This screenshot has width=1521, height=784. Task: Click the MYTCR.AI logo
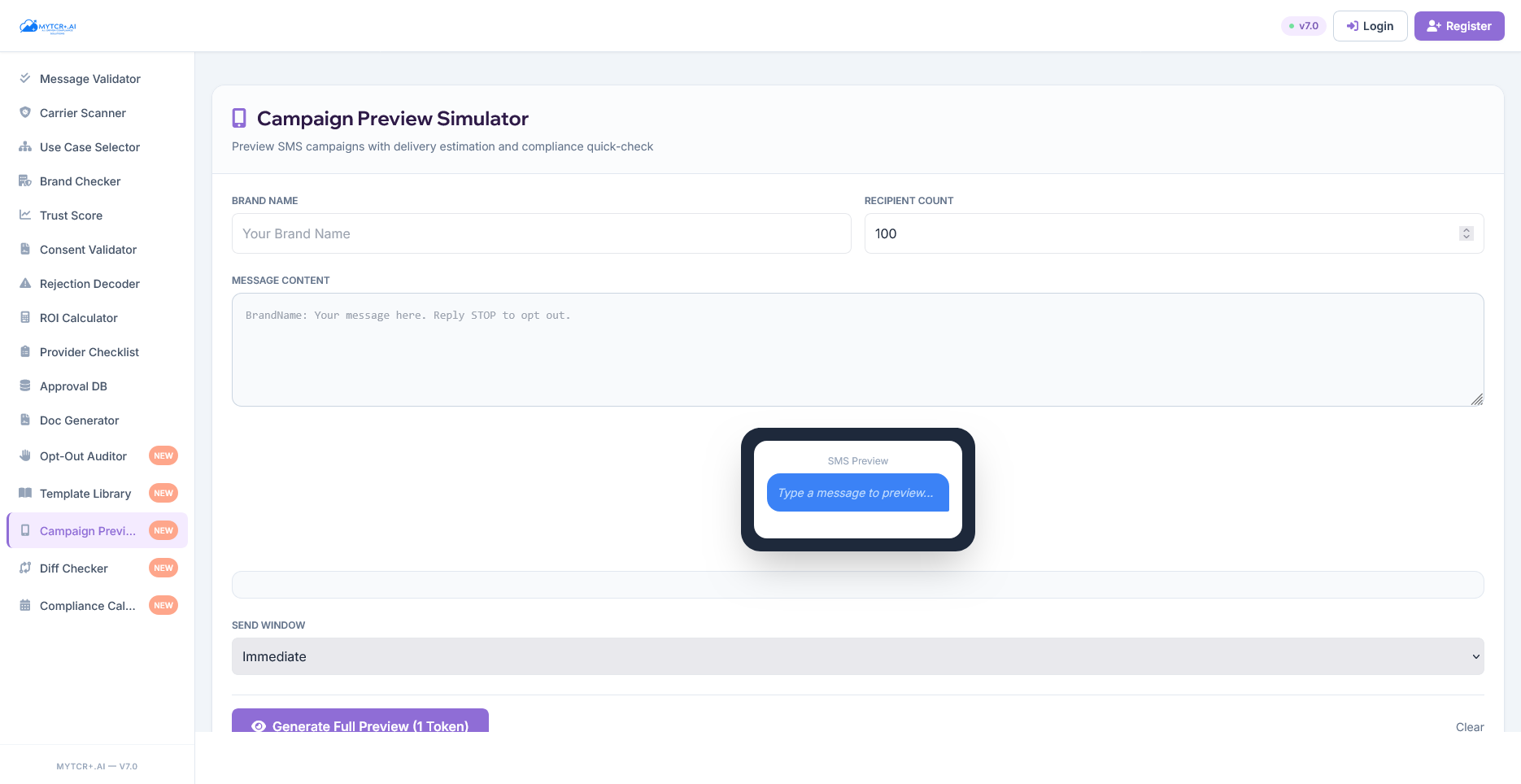[x=48, y=25]
